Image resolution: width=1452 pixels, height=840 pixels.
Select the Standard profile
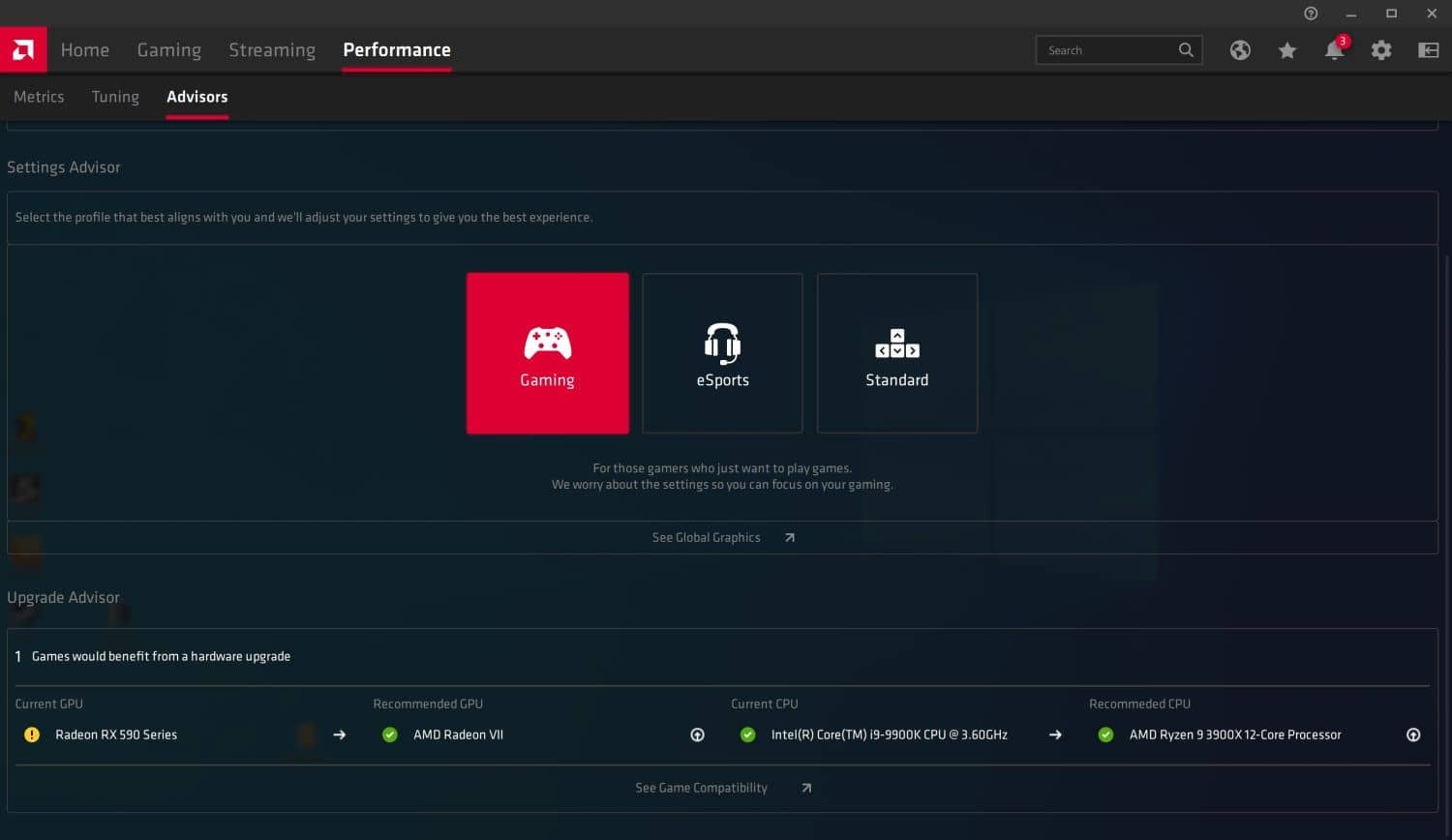click(896, 352)
